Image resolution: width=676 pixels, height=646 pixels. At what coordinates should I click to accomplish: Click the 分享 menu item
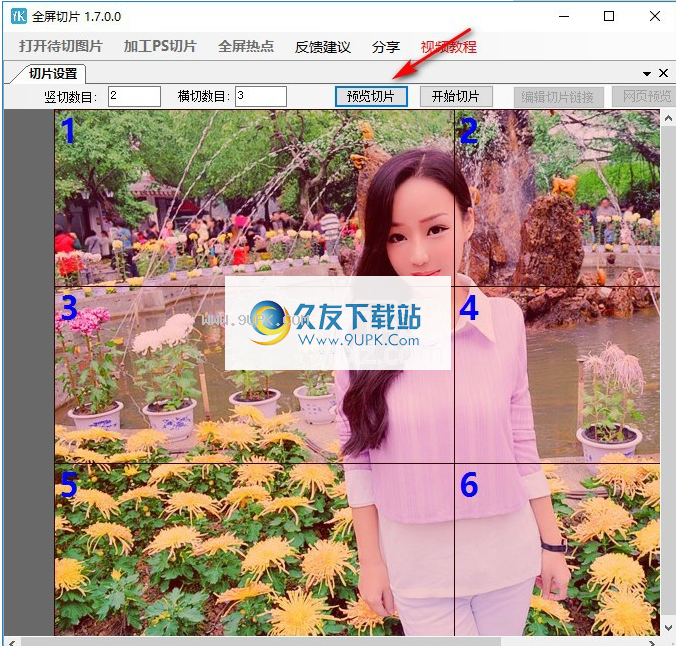point(386,47)
